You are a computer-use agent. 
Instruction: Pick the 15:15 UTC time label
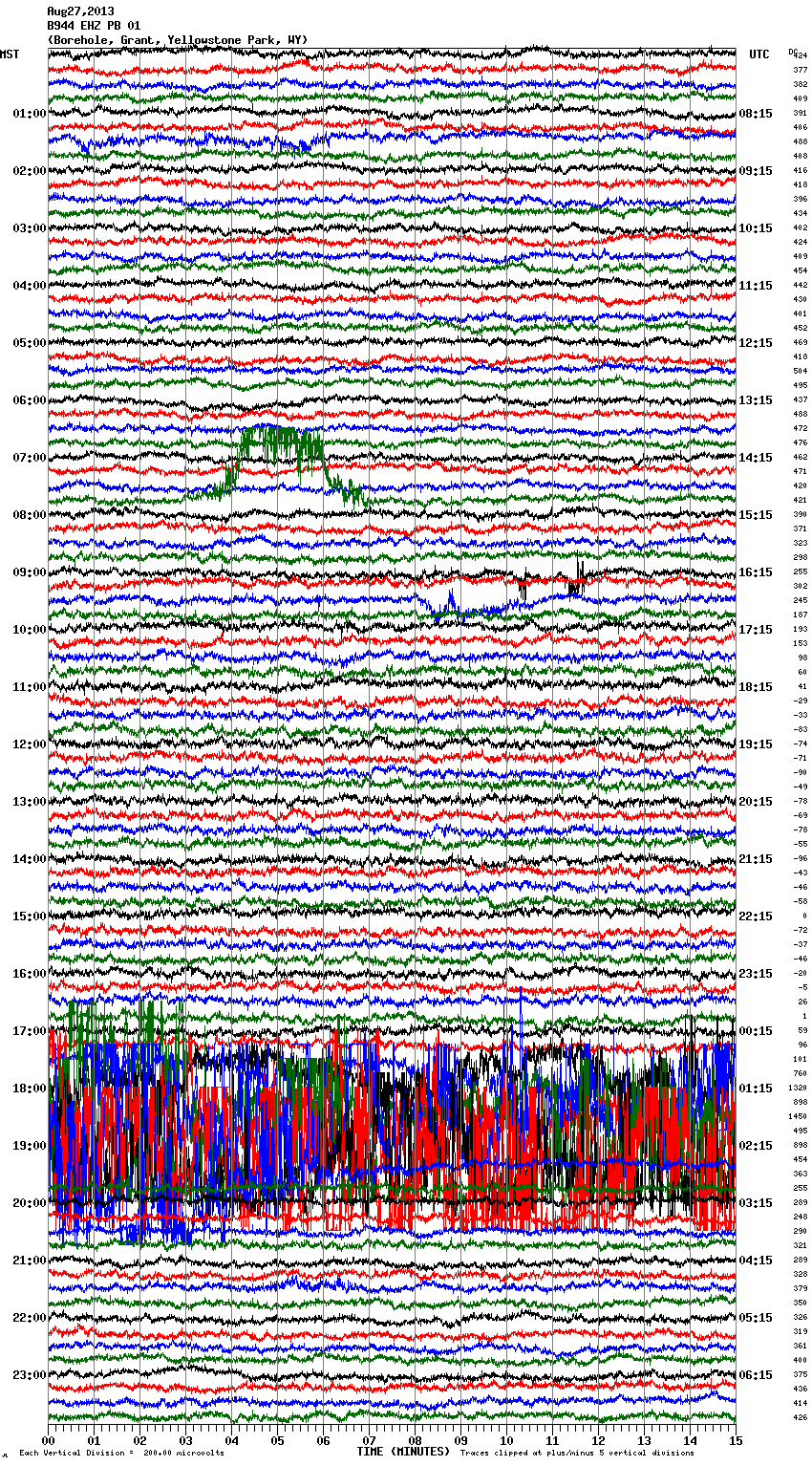pos(756,515)
